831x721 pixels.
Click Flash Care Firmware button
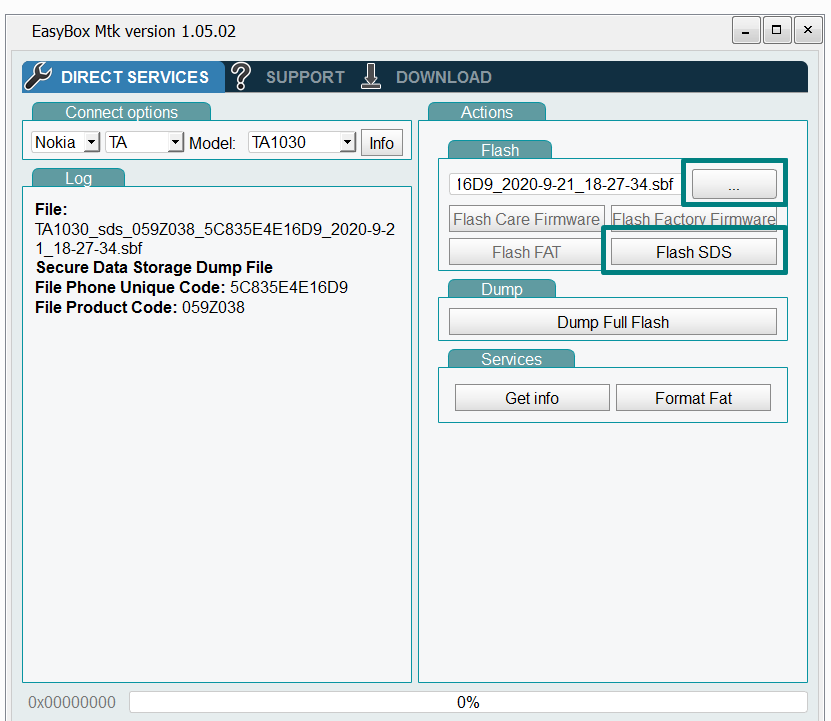(527, 219)
